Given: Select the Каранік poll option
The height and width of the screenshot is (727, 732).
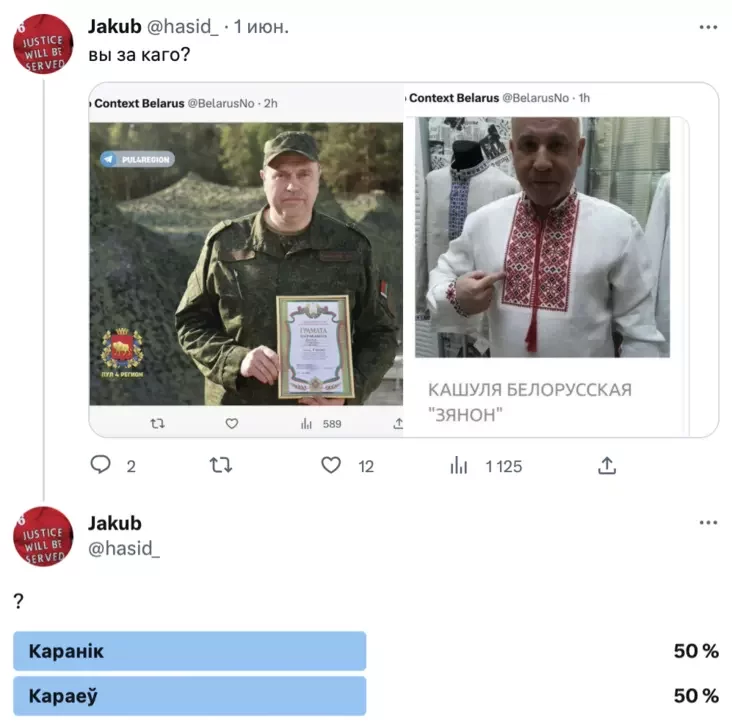Looking at the screenshot, I should point(190,651).
